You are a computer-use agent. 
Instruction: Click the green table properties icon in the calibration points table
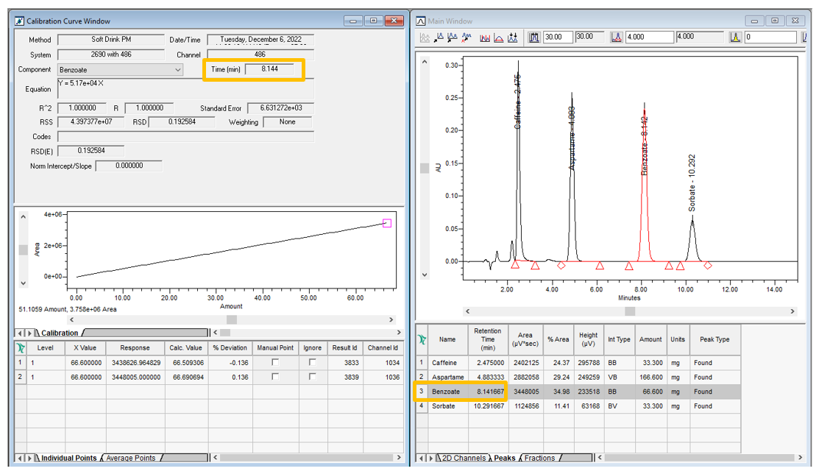click(20, 348)
